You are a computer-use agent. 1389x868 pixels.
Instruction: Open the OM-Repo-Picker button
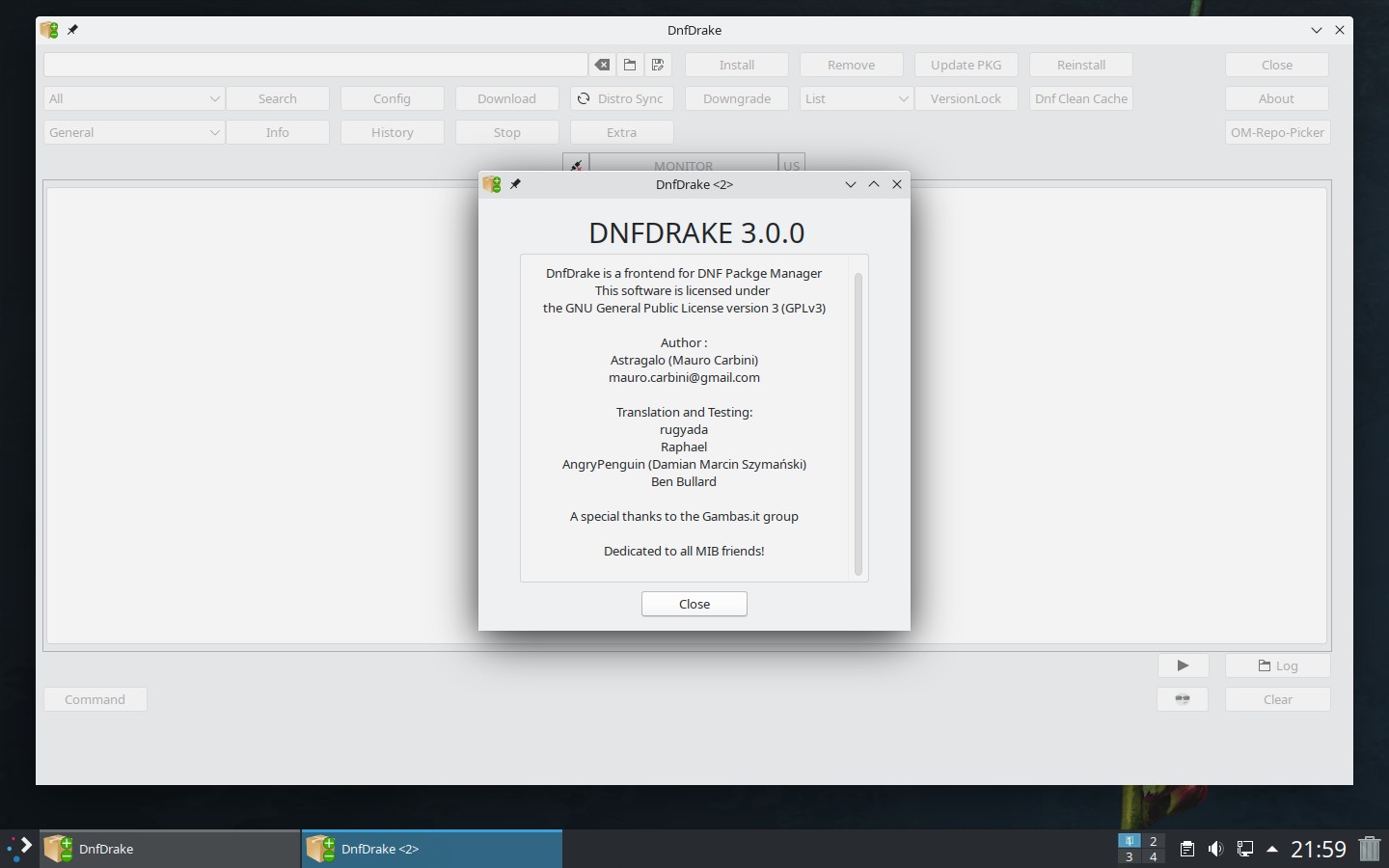point(1277,132)
